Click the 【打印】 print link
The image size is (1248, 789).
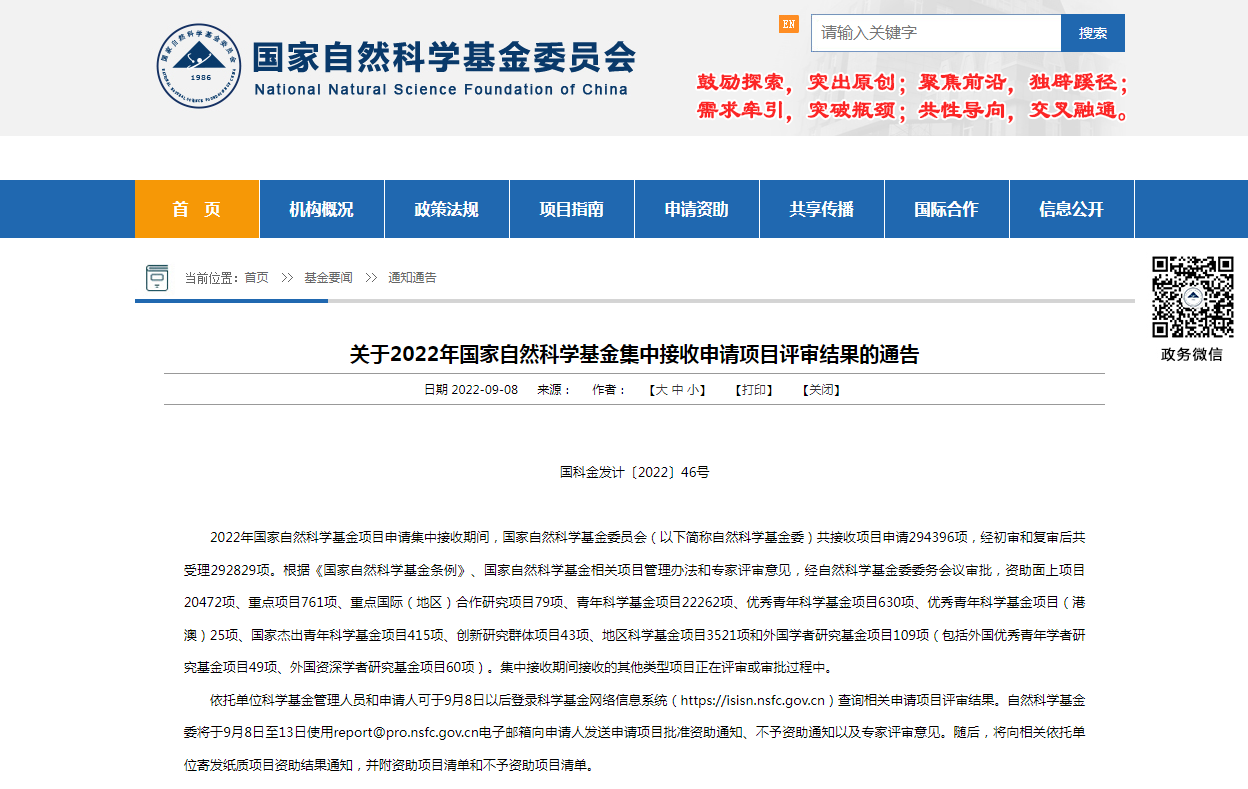coord(754,390)
